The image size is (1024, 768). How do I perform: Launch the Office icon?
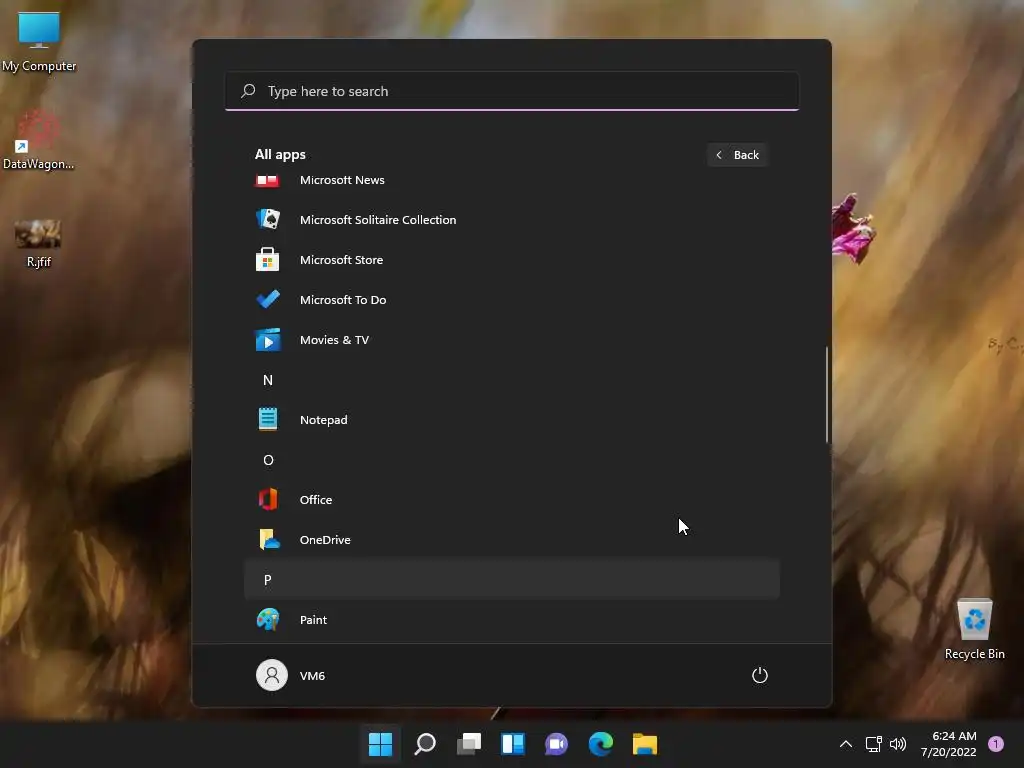point(268,500)
